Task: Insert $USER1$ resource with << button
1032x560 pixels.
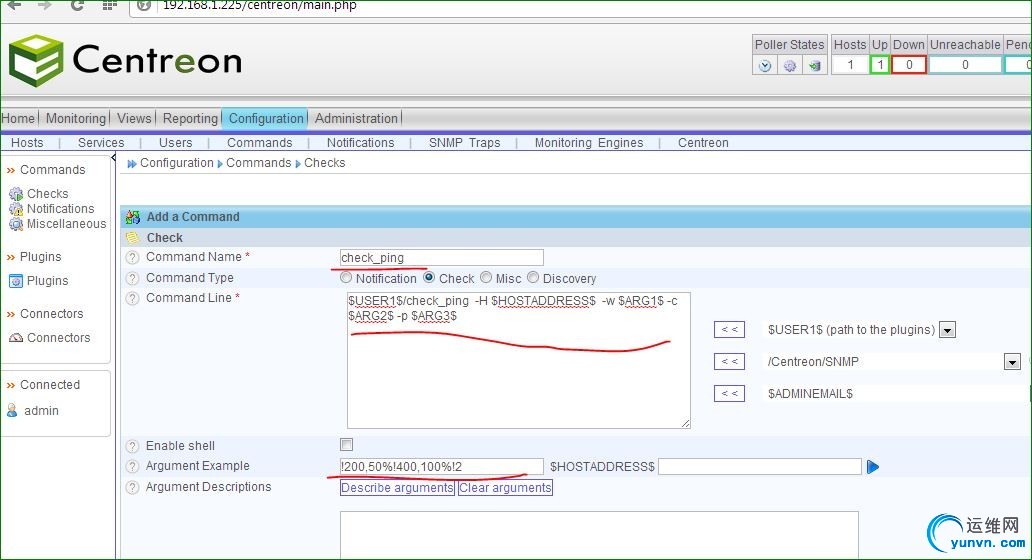Action: tap(729, 329)
